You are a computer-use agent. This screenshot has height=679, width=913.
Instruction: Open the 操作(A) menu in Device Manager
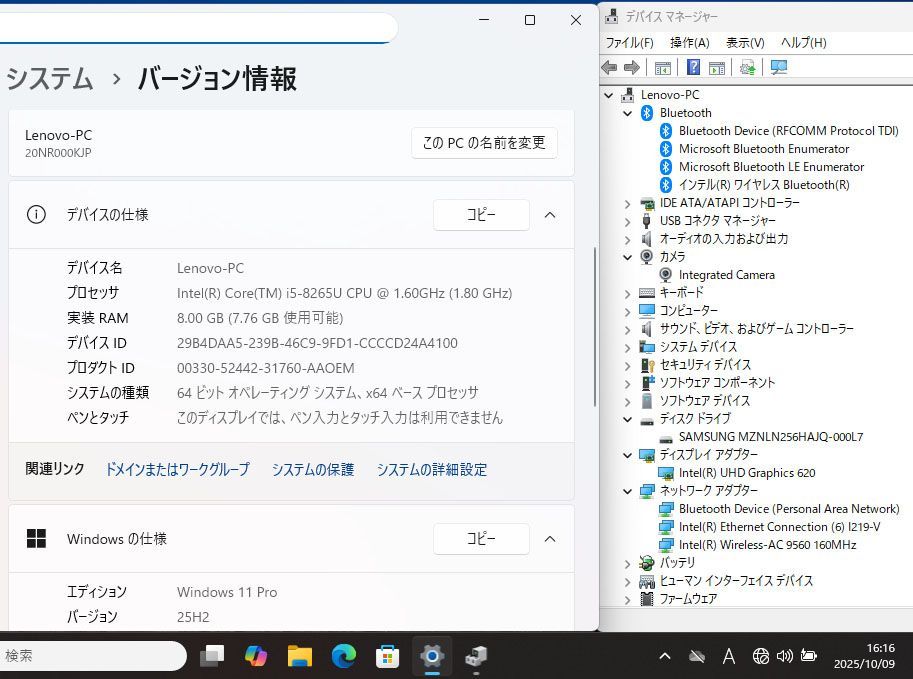[688, 43]
